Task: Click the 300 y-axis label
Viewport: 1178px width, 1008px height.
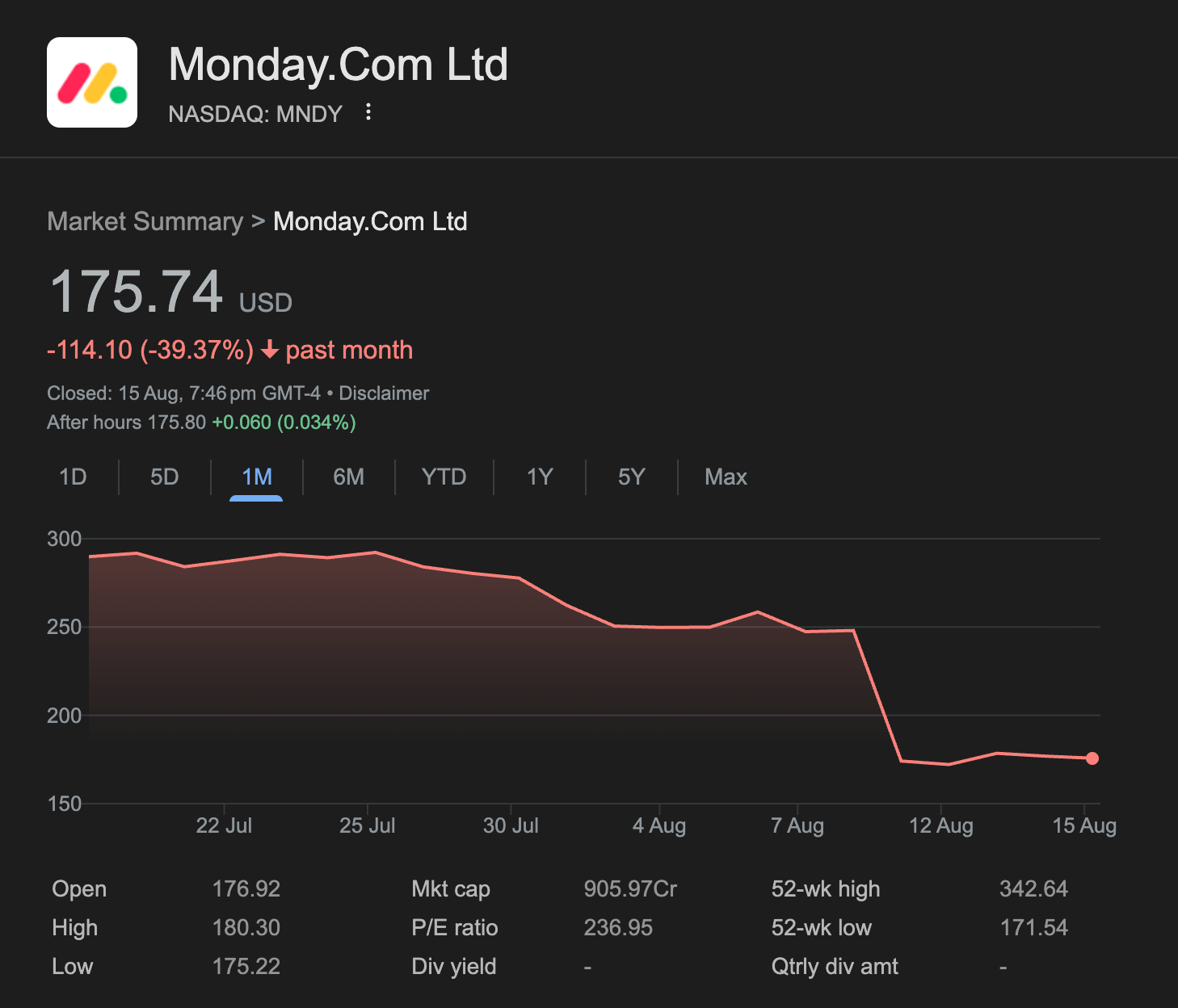Action: 65,539
